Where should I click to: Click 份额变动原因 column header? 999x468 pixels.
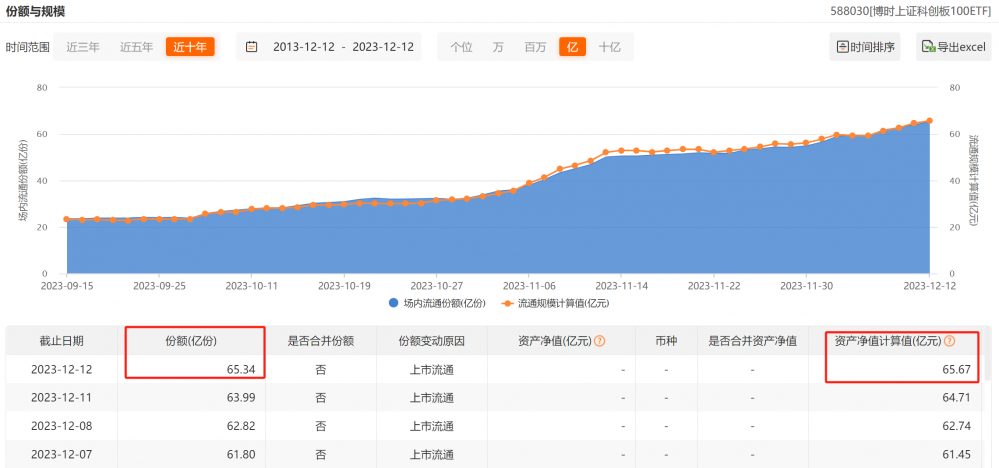(x=431, y=341)
